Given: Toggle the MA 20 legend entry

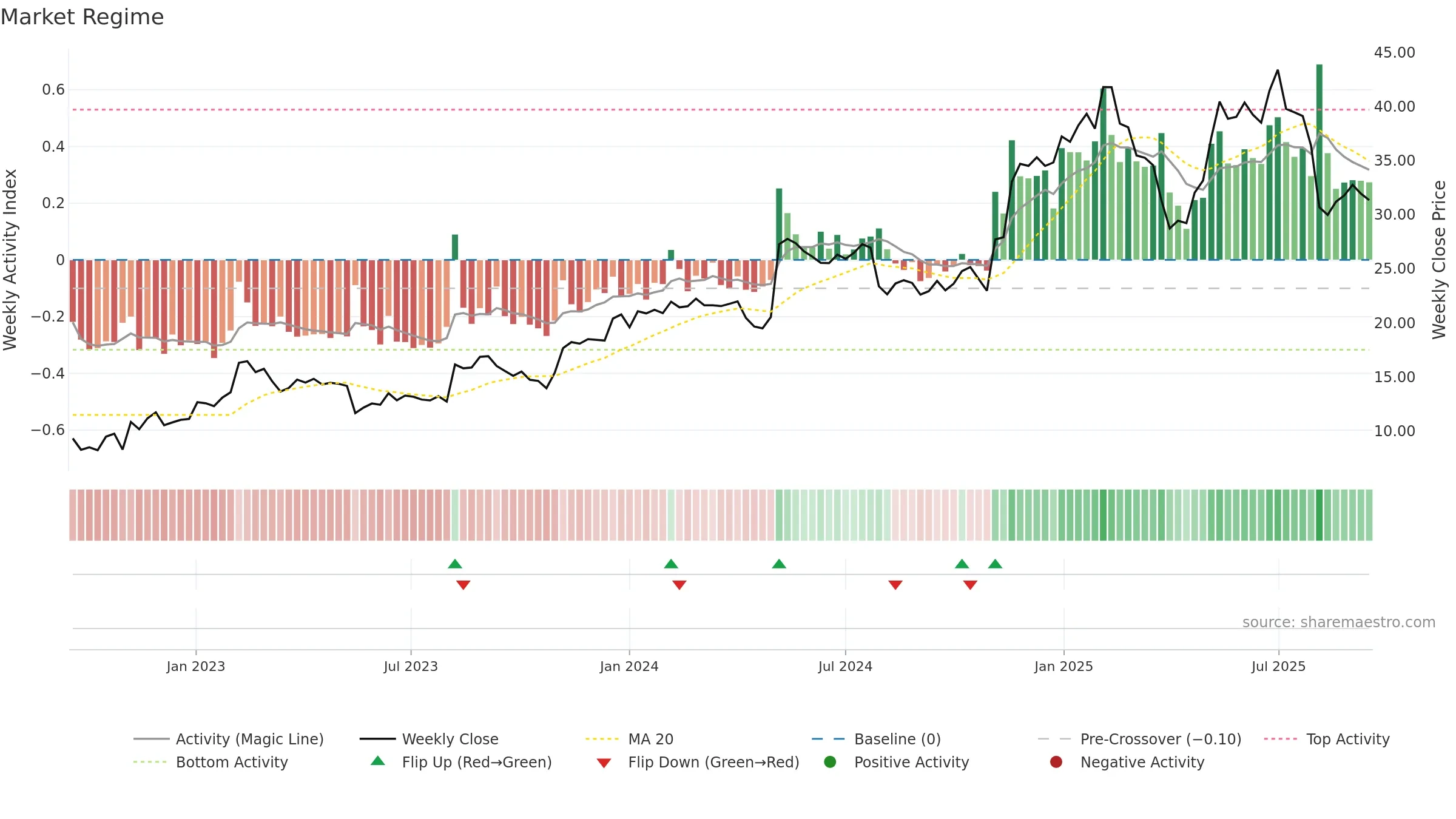Looking at the screenshot, I should point(629,739).
